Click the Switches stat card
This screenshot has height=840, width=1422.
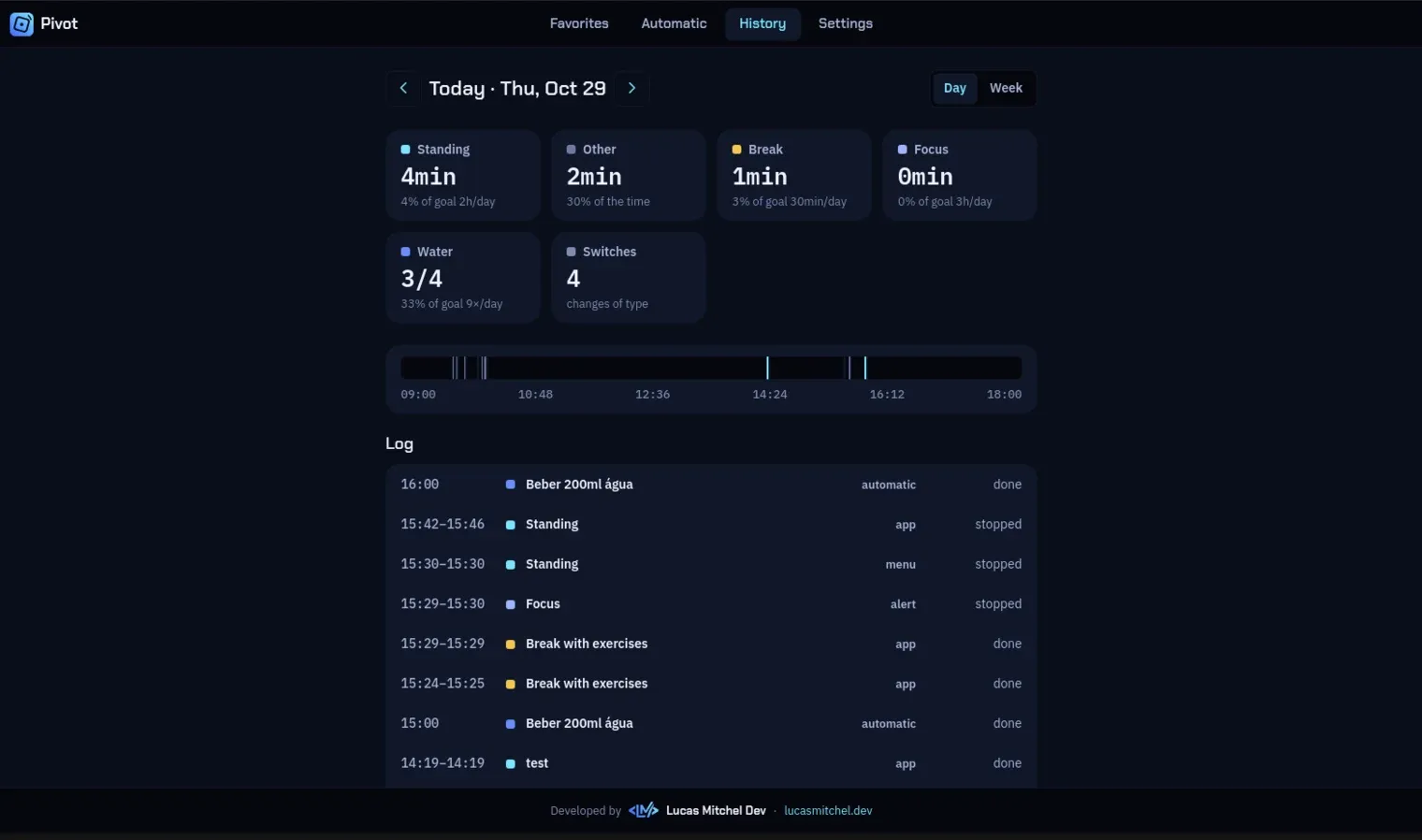coord(629,278)
